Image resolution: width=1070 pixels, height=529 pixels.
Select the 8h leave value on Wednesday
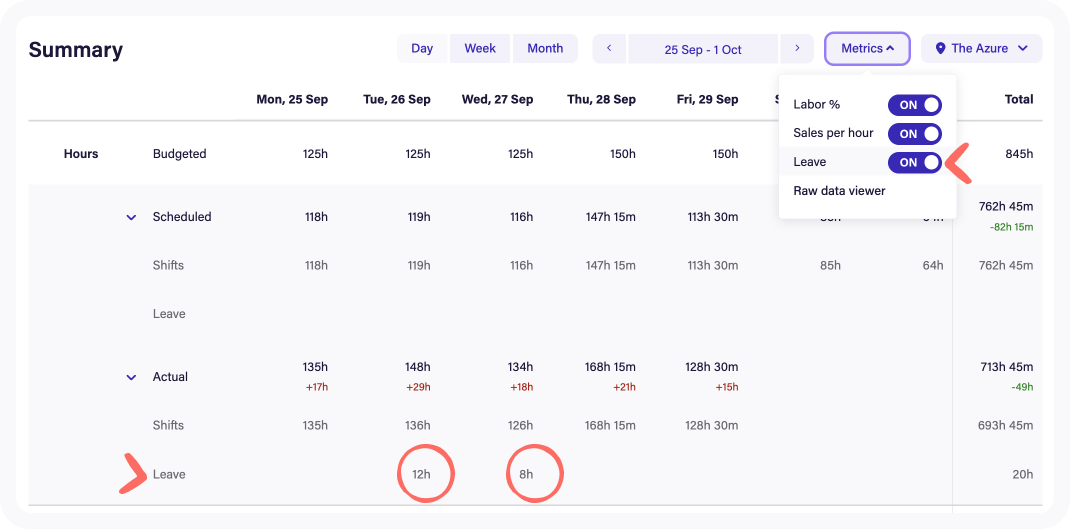coord(526,475)
